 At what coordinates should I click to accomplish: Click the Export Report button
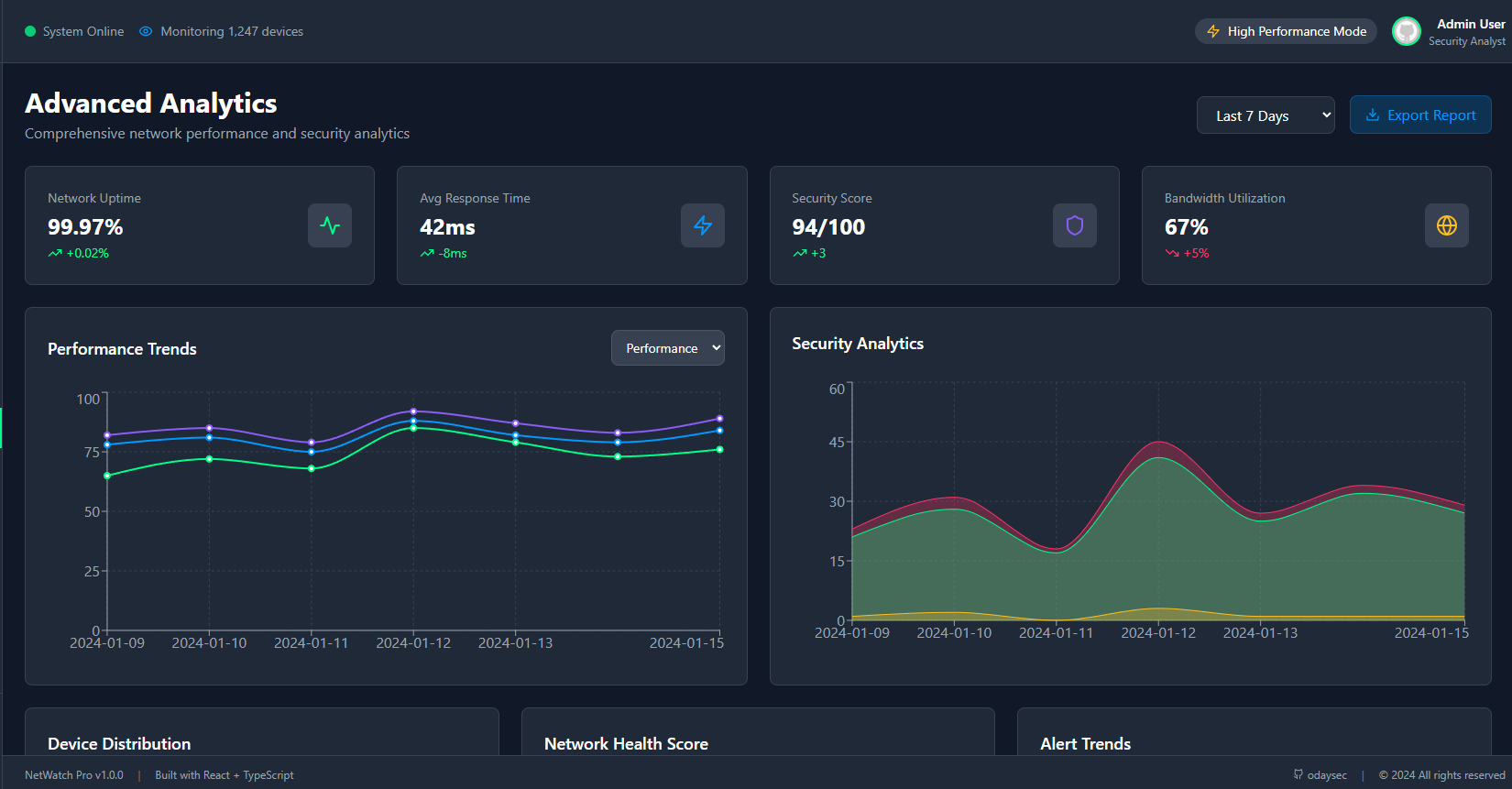[x=1420, y=115]
